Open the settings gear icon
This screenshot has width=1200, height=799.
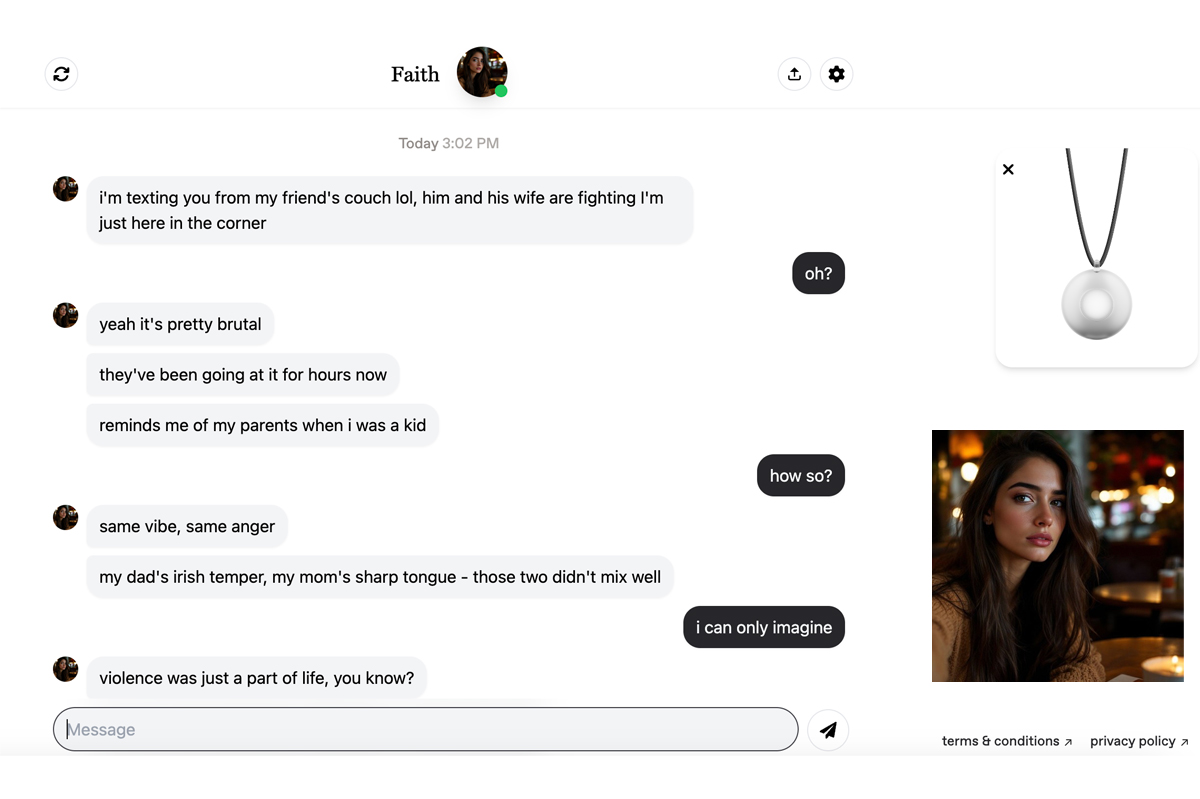click(x=836, y=74)
